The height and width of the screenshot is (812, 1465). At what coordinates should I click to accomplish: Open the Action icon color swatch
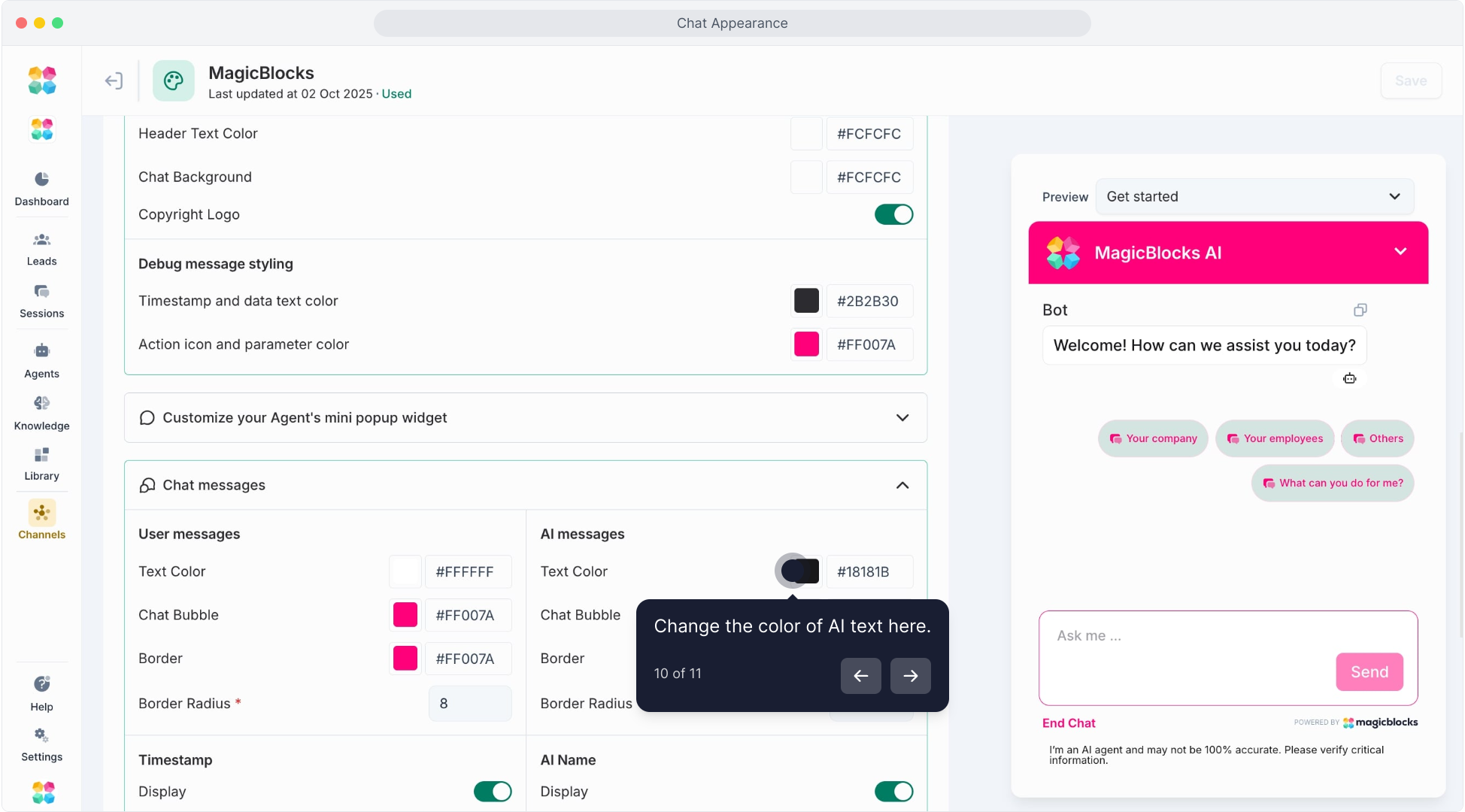[x=806, y=344]
